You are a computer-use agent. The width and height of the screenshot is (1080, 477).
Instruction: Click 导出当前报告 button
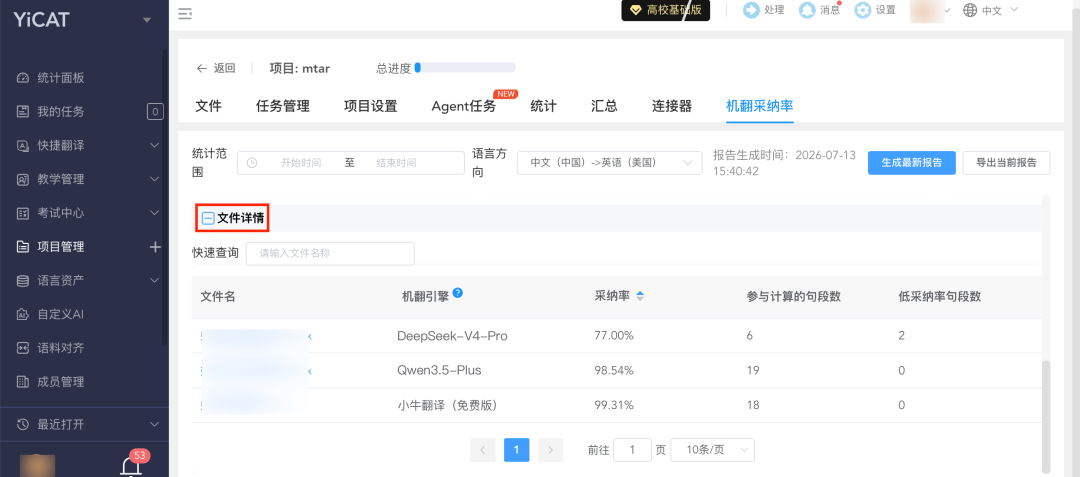(1006, 163)
